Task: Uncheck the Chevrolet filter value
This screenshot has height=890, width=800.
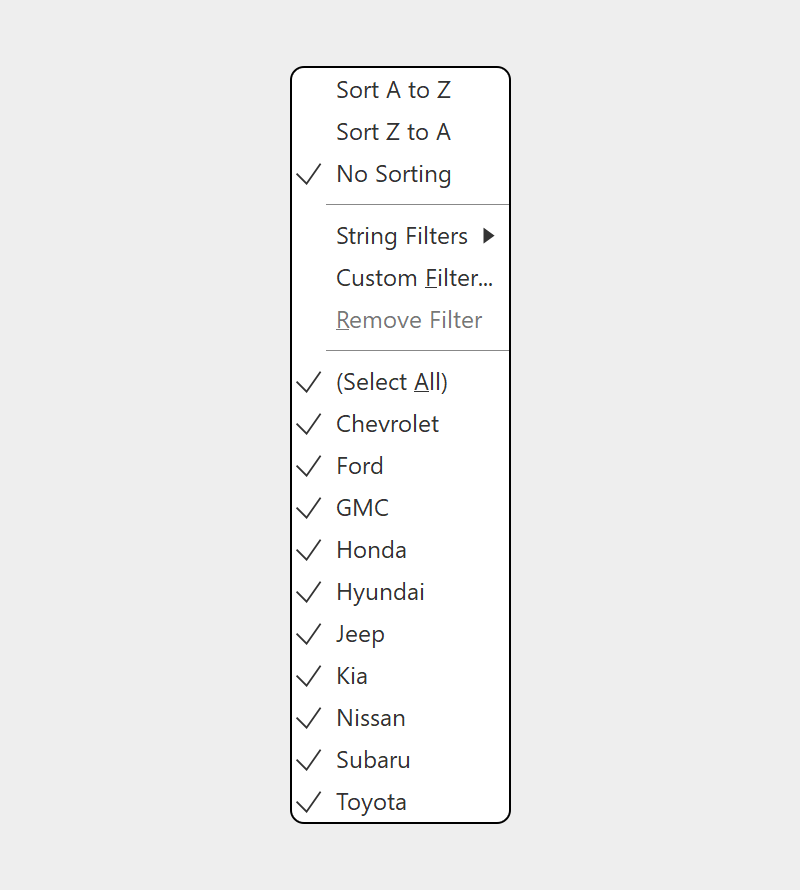Action: coord(400,424)
